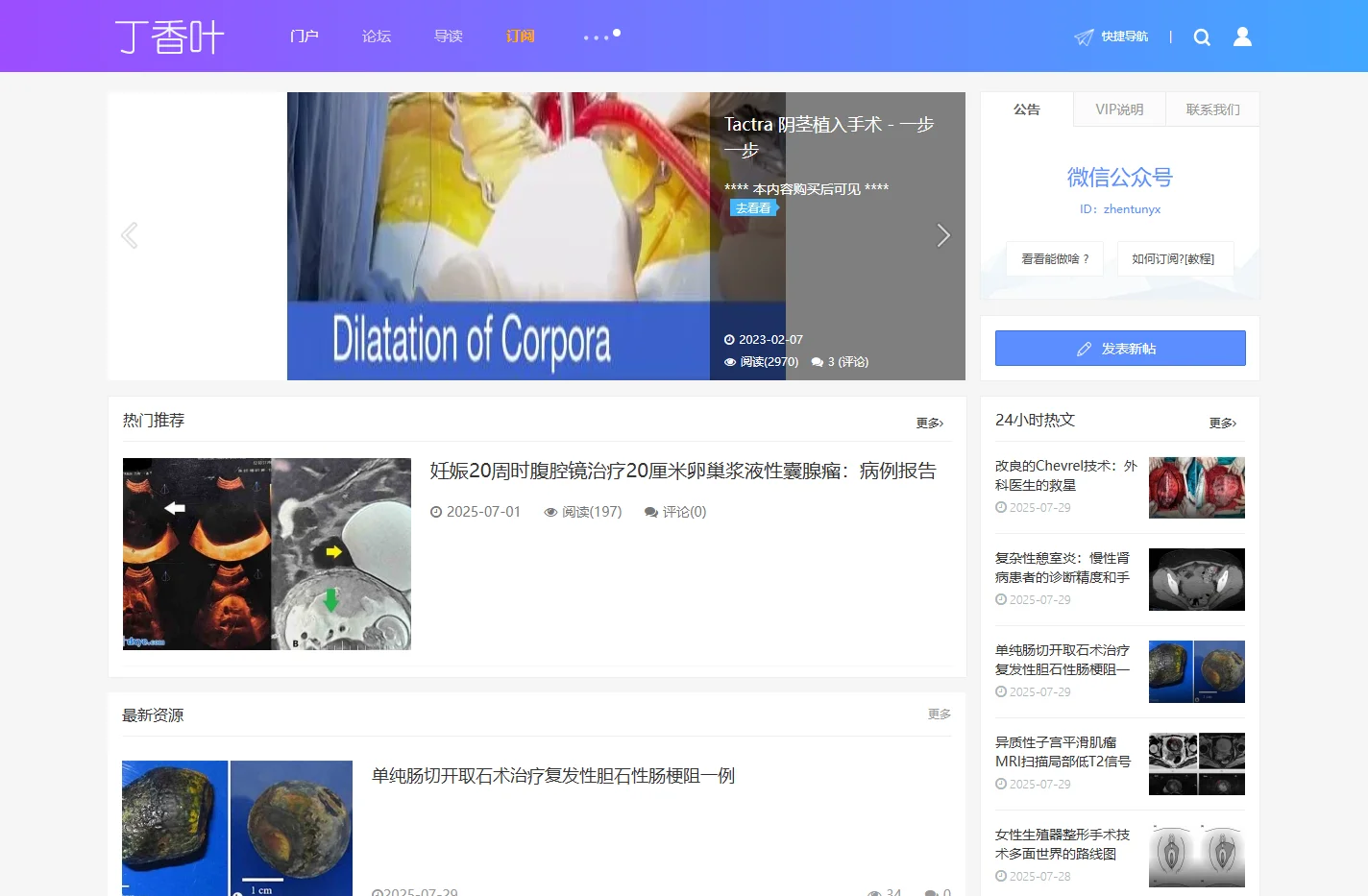Open 更多 link in 24小时热文
This screenshot has width=1368, height=896.
1223,423
